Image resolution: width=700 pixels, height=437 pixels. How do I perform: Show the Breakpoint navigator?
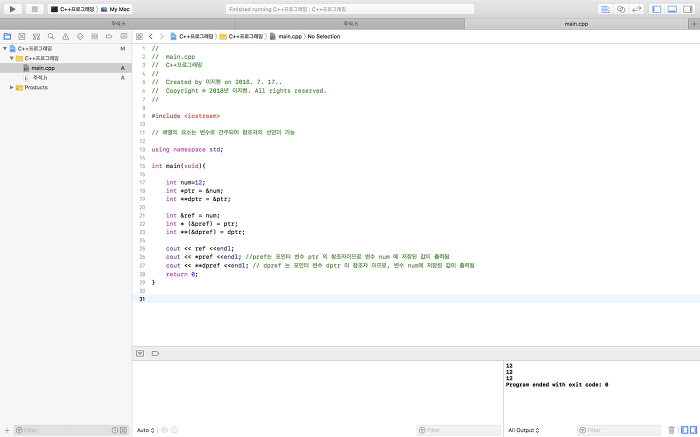109,36
